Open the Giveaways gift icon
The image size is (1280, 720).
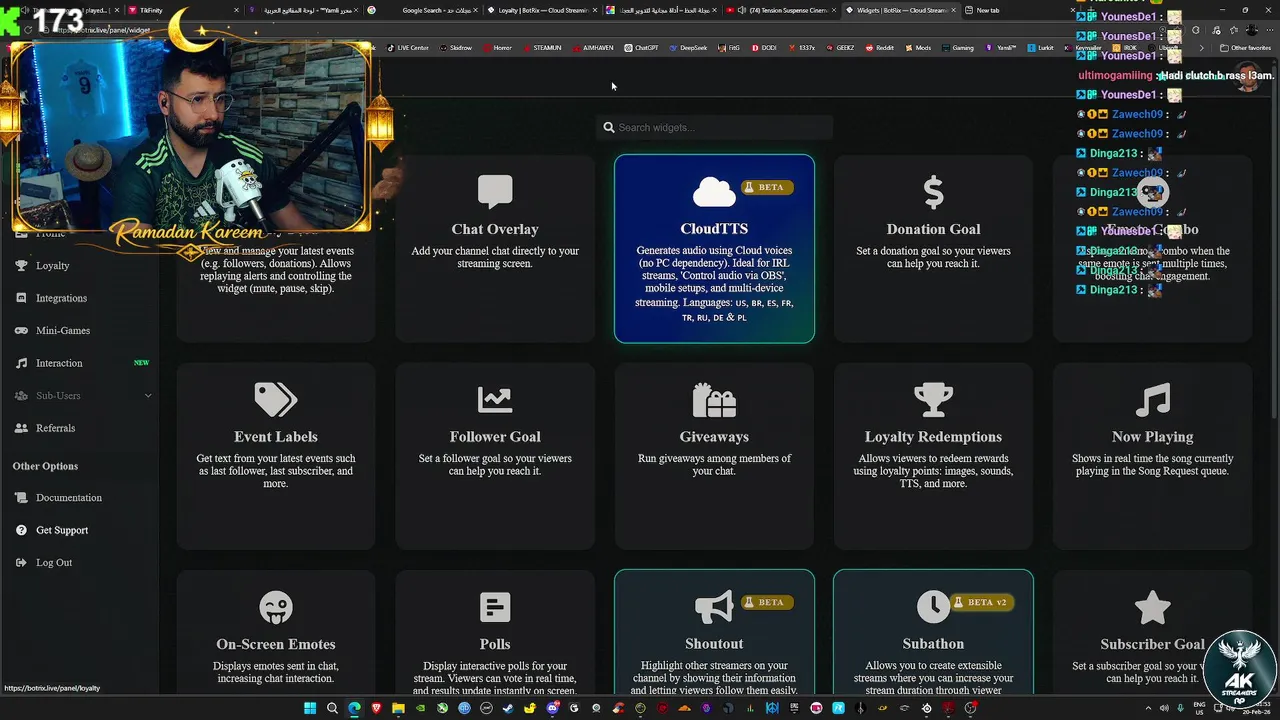coord(714,400)
